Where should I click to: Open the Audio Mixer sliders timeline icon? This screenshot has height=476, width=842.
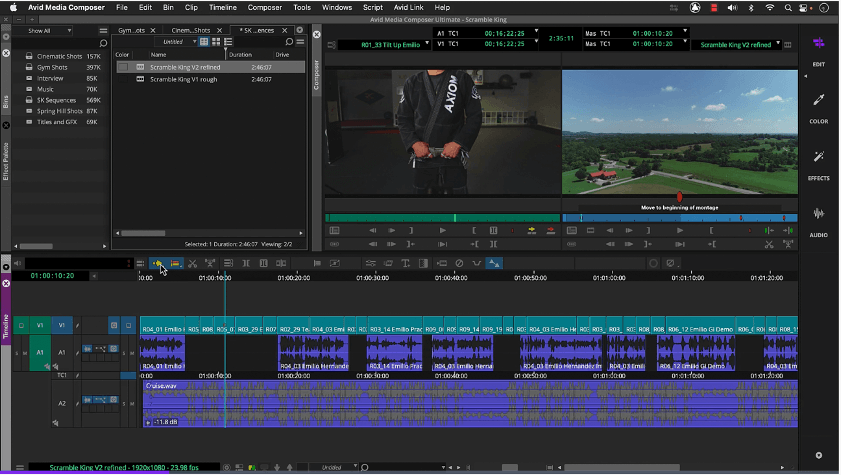pos(371,264)
